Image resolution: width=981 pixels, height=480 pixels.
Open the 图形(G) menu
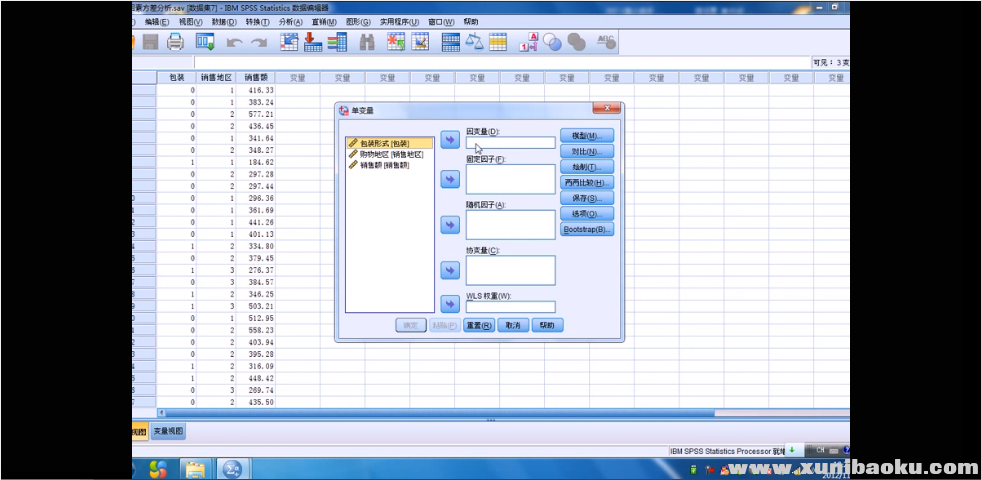[x=357, y=21]
